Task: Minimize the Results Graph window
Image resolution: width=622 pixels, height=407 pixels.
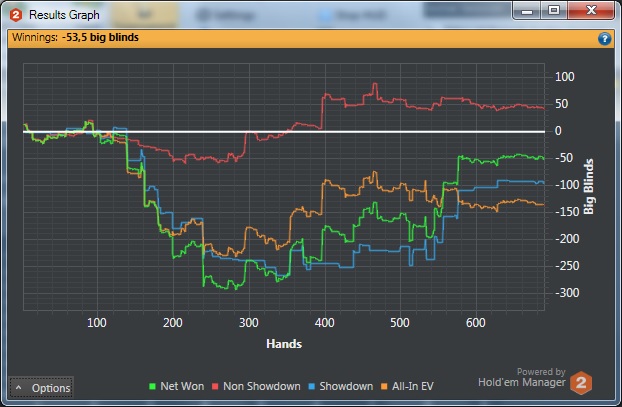Action: pos(527,11)
